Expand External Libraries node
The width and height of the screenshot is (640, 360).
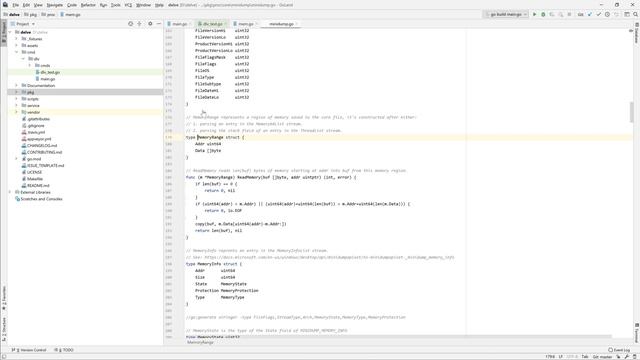(x=11, y=192)
